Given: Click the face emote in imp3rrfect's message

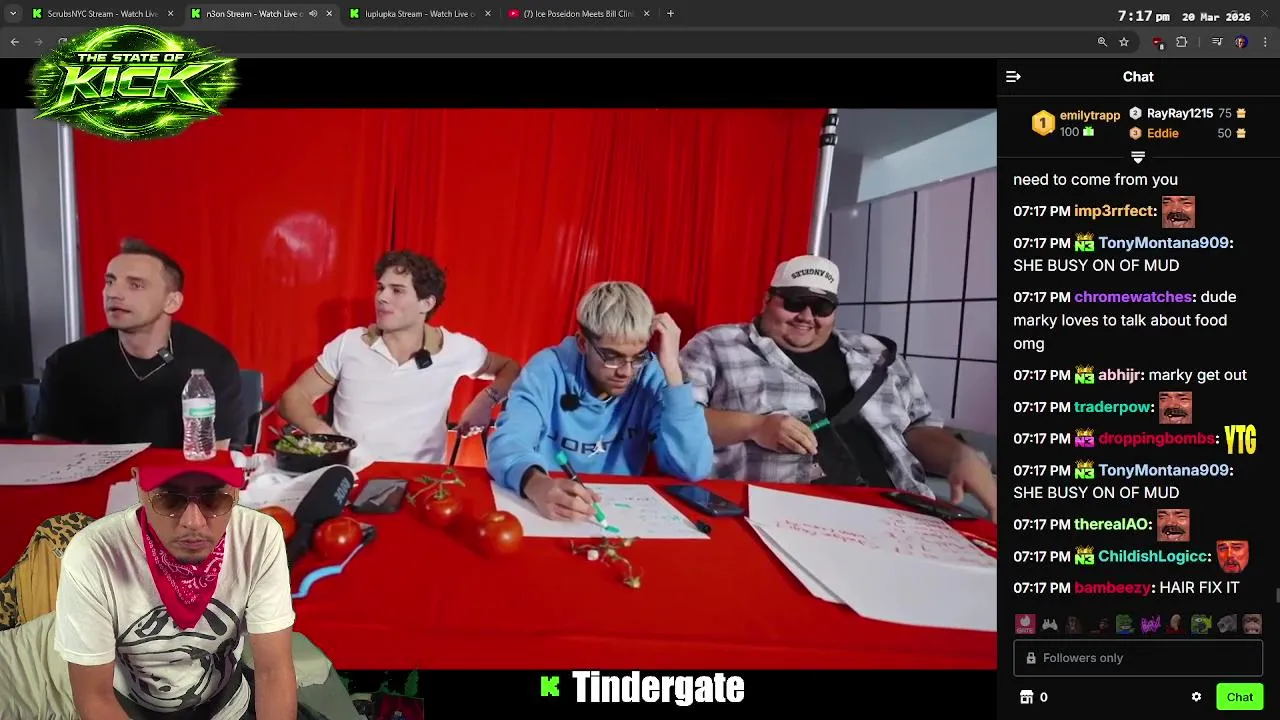Looking at the screenshot, I should point(1178,211).
